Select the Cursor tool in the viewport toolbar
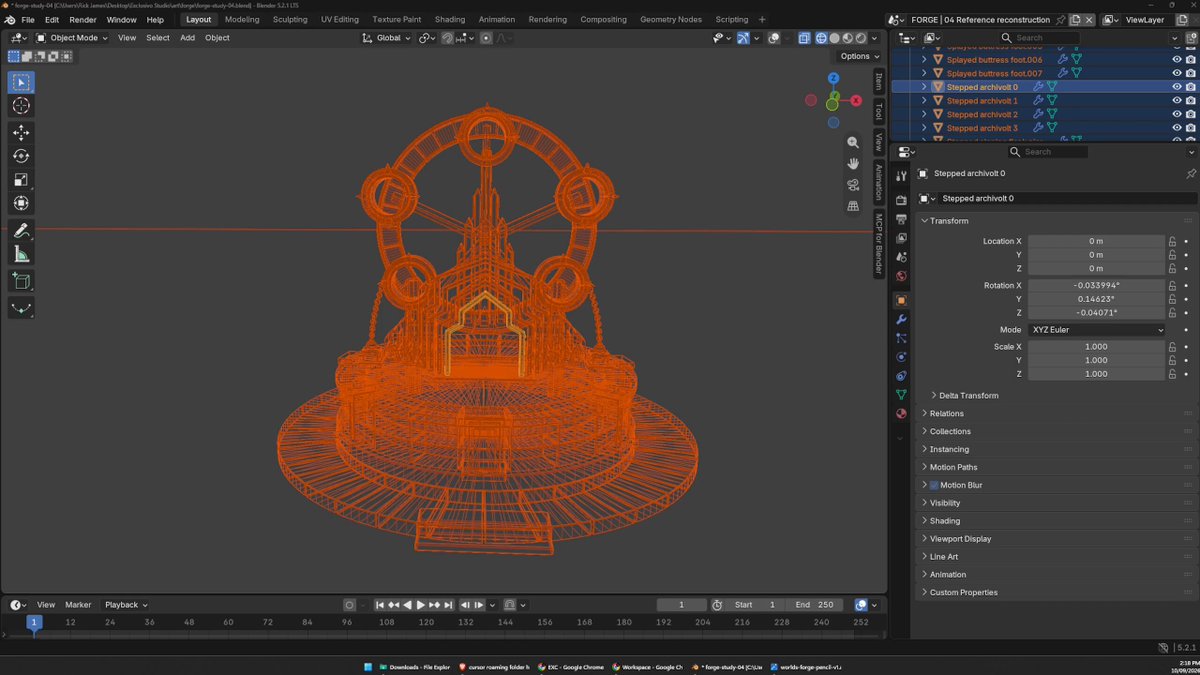This screenshot has height=675, width=1200. (x=21, y=106)
